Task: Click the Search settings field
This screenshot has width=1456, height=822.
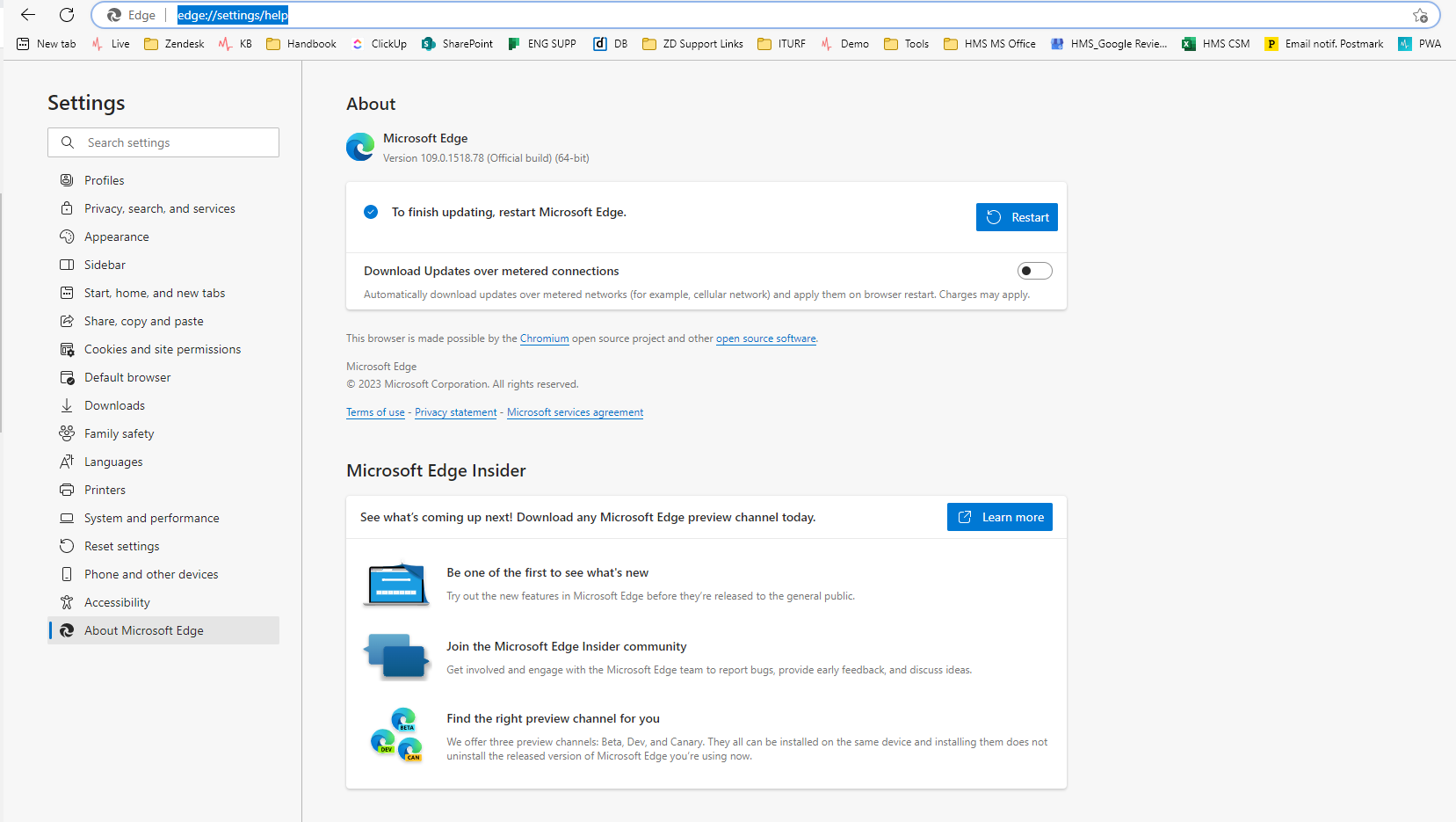Action: click(163, 142)
